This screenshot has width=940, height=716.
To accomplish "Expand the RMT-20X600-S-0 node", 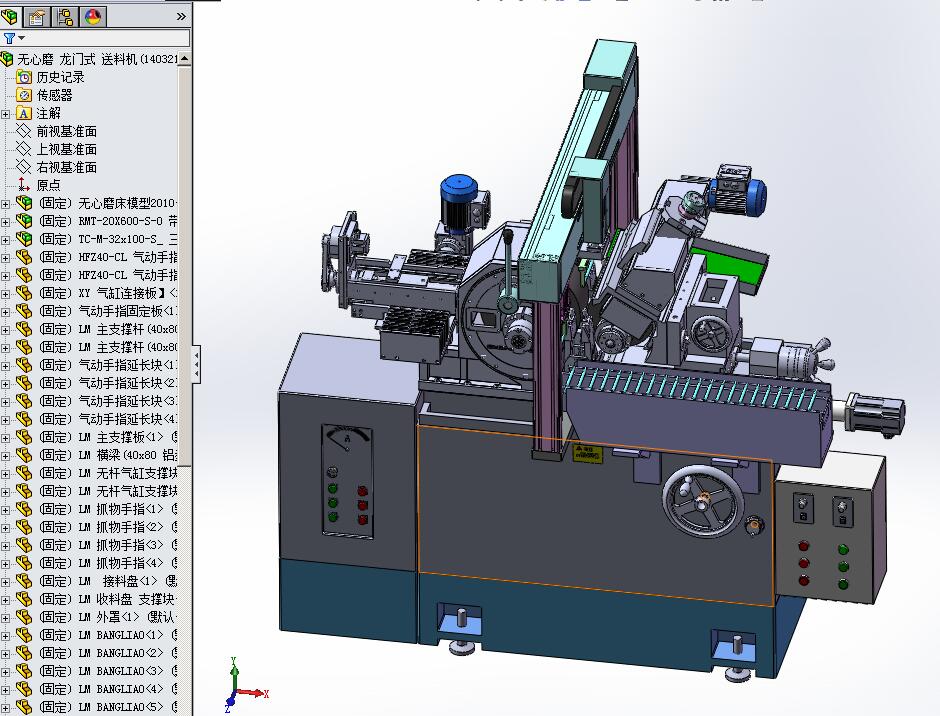I will tap(5, 222).
